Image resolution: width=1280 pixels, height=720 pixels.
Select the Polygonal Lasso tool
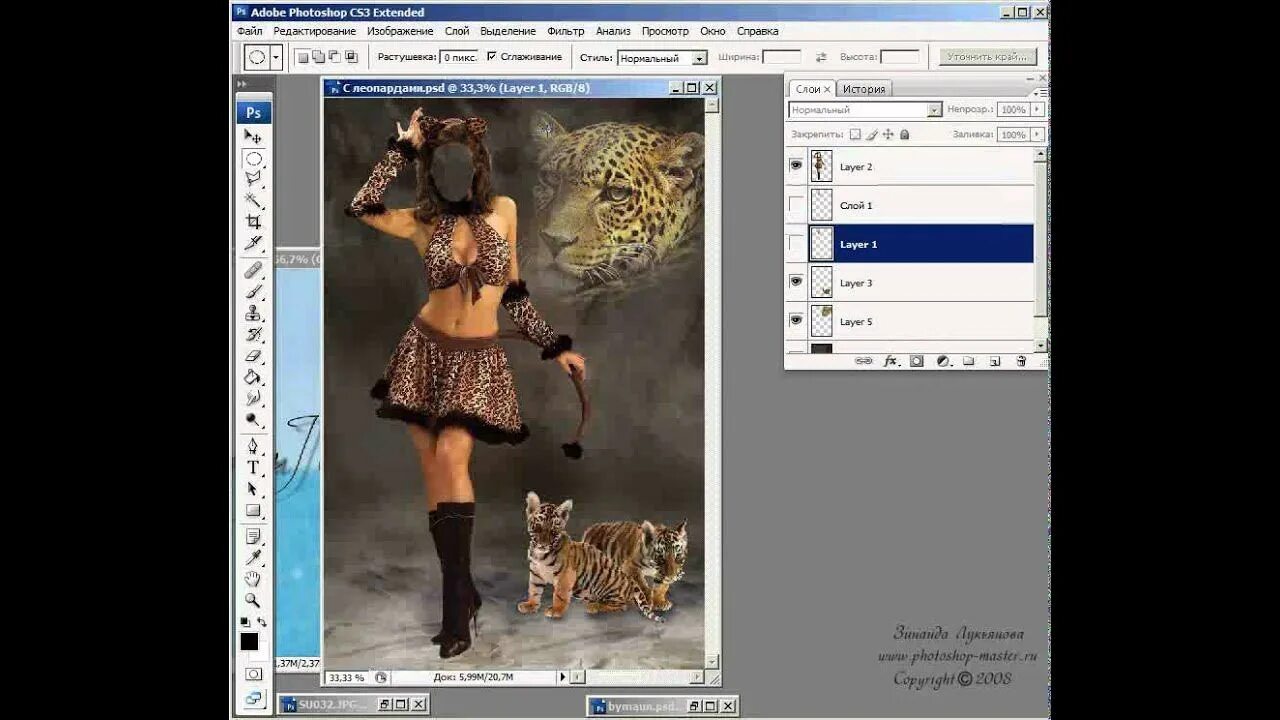pos(254,180)
